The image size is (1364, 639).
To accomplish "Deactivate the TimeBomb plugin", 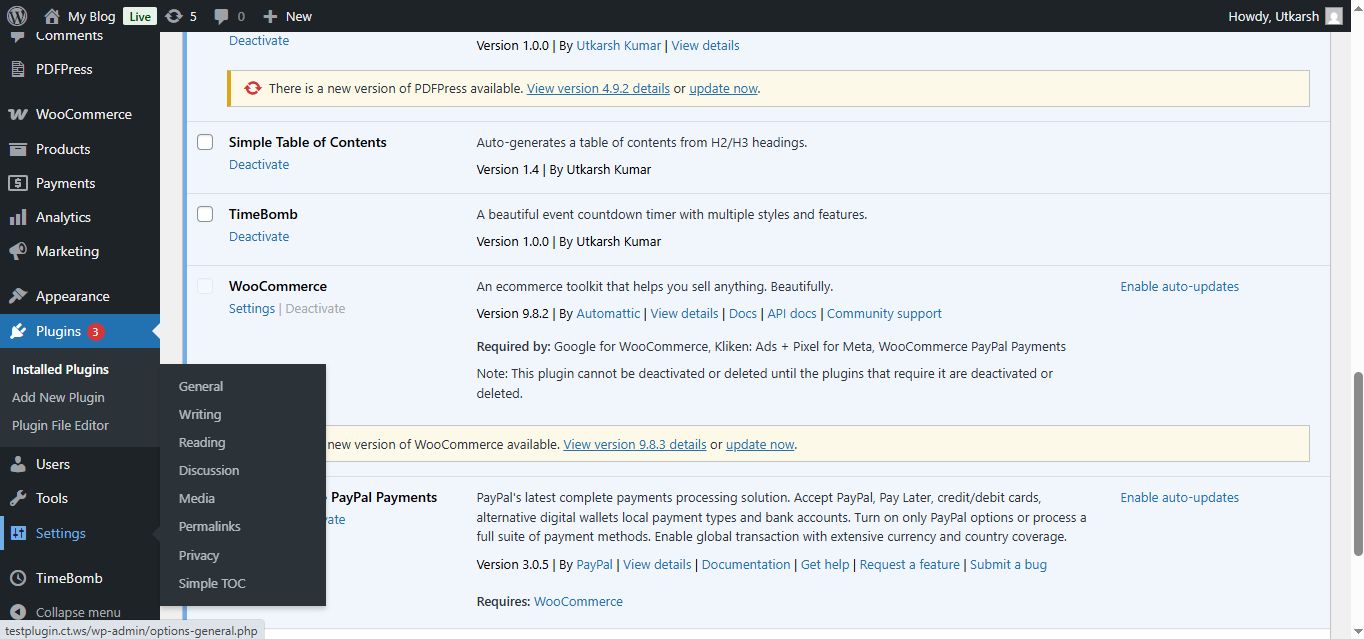I will [x=259, y=237].
